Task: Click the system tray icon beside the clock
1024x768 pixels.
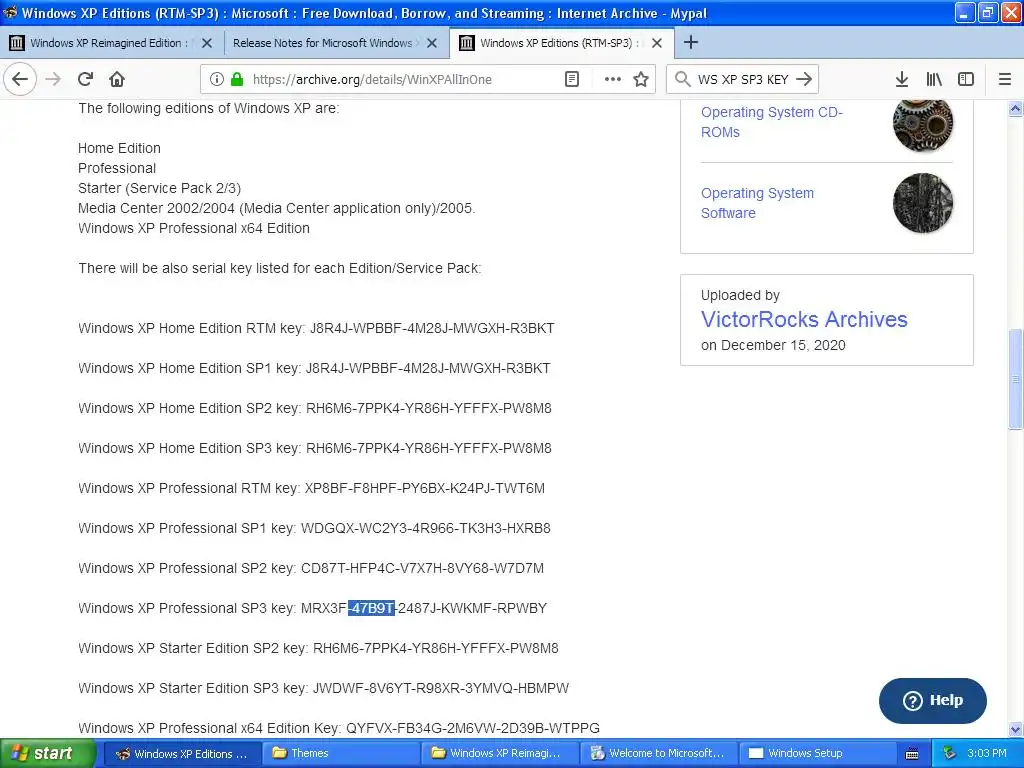Action: pyautogui.click(x=950, y=754)
